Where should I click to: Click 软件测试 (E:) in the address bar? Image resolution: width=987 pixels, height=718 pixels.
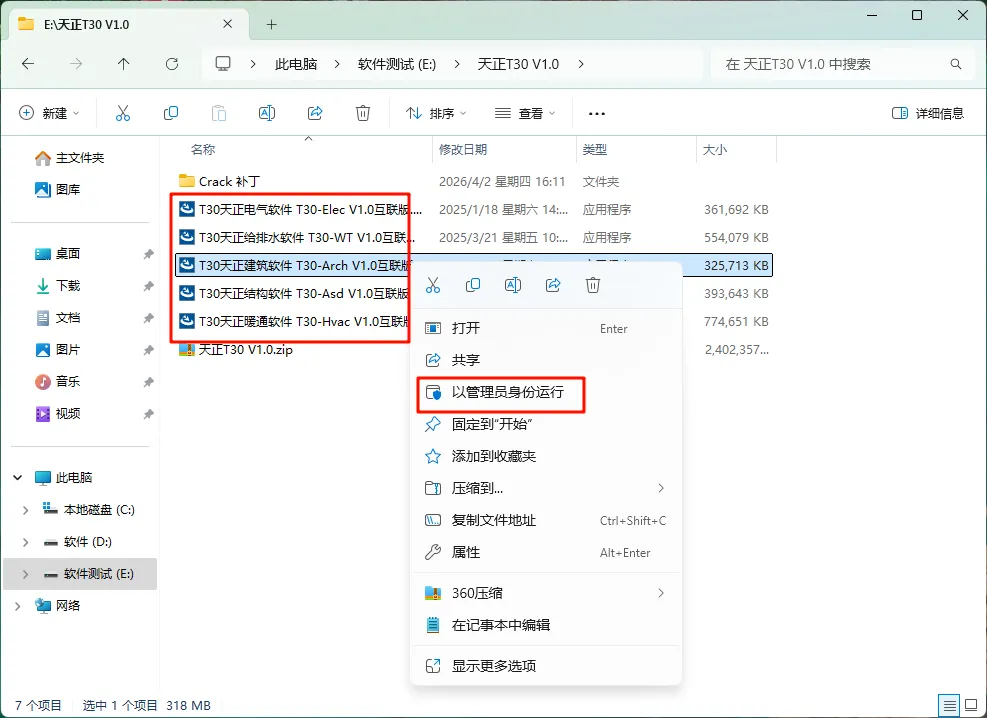tap(397, 64)
